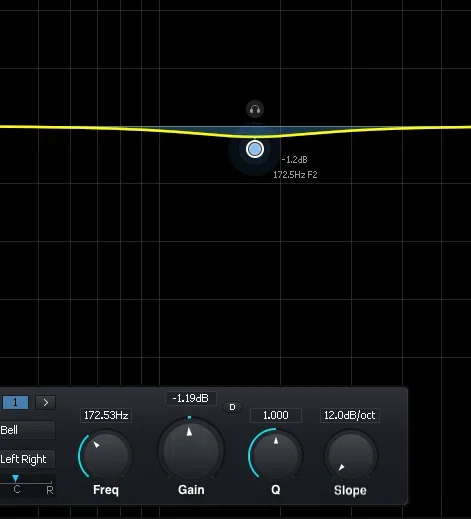Click the 1.000 Q value field
Image resolution: width=471 pixels, height=519 pixels.
[276, 415]
